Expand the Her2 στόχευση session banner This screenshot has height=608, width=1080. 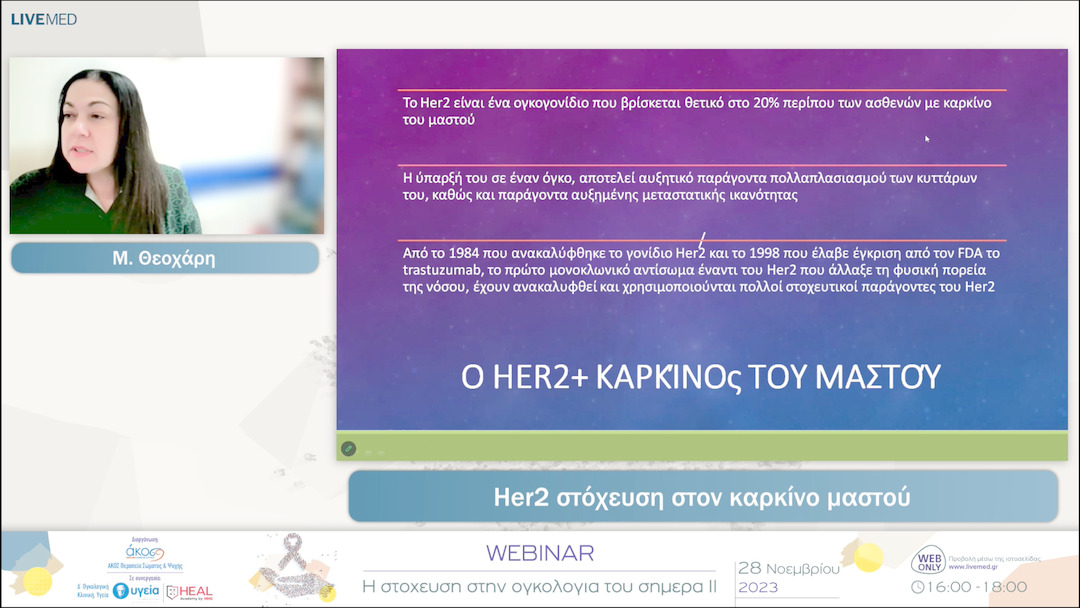point(702,495)
